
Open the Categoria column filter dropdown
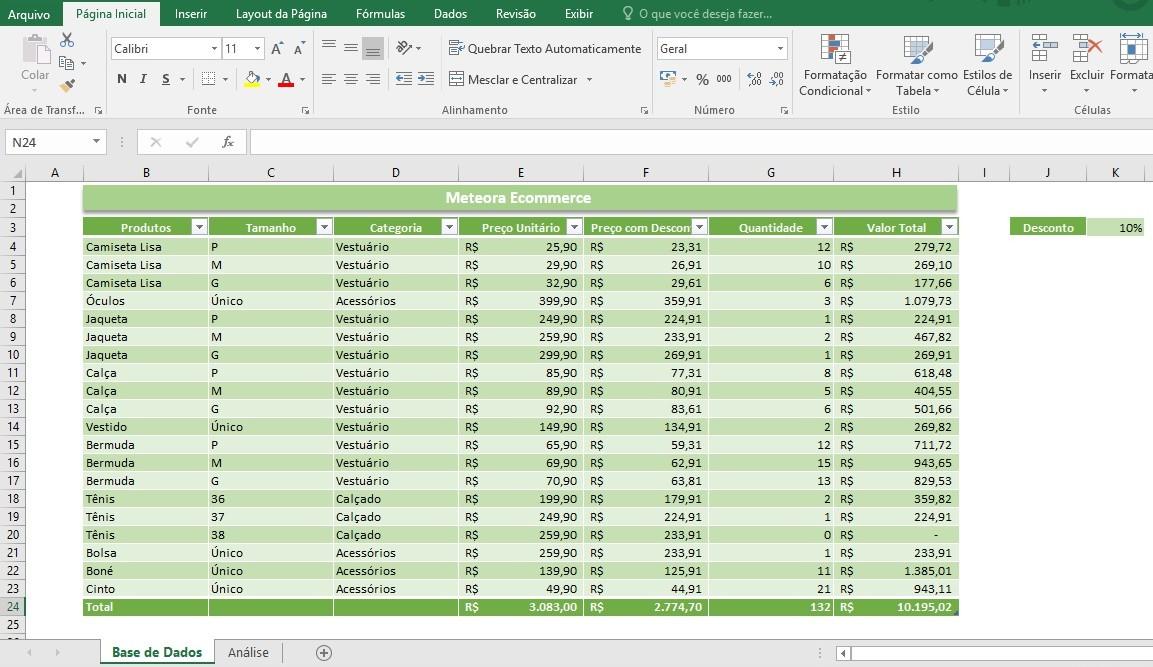(448, 227)
